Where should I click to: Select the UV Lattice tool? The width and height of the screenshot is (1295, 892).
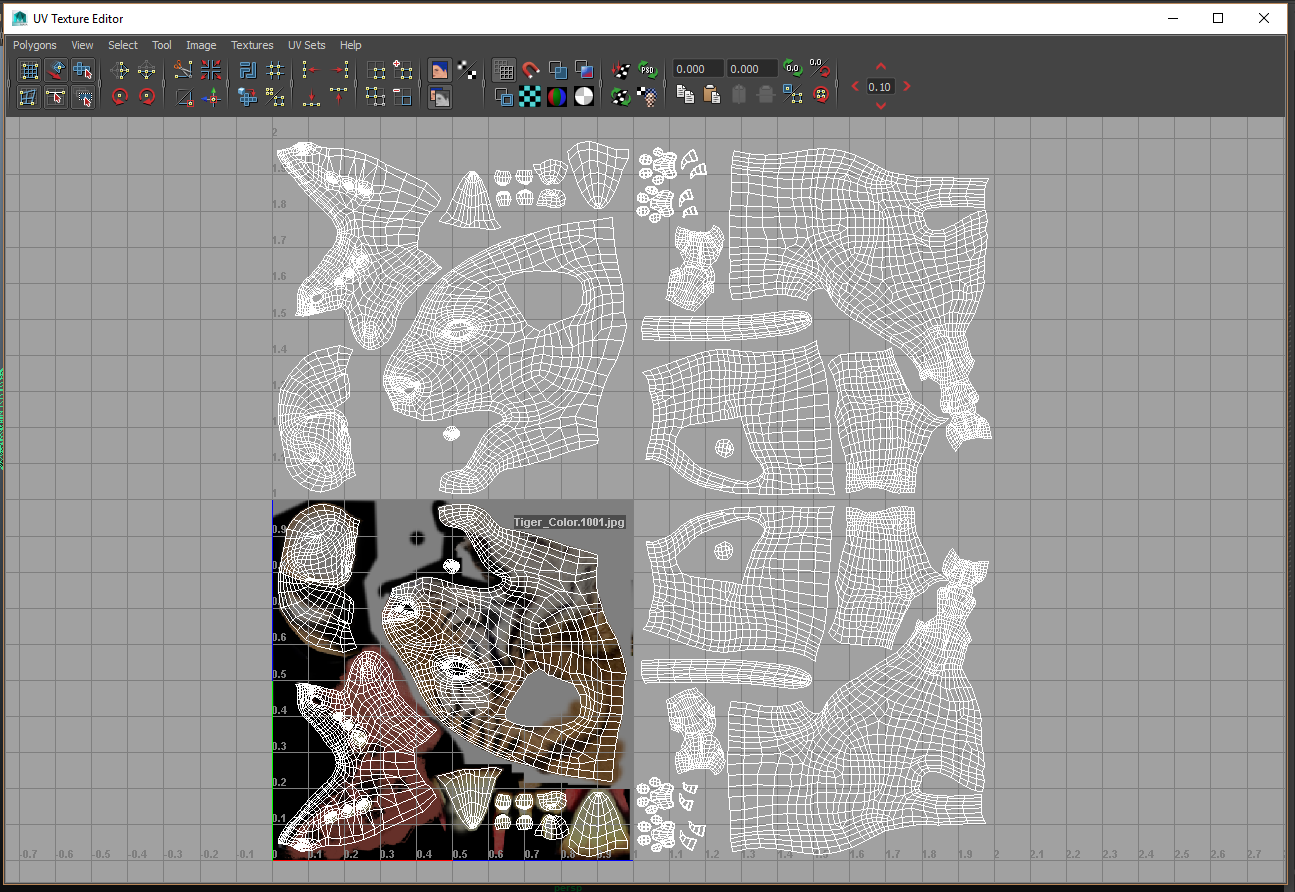click(29, 70)
